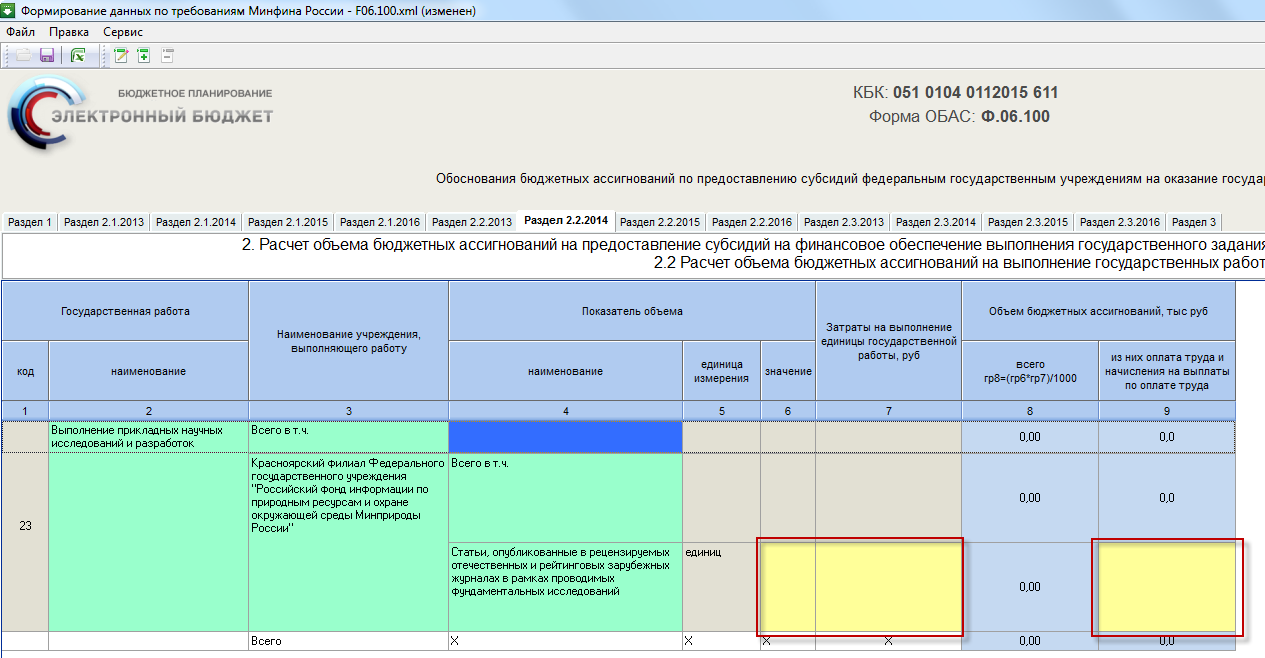This screenshot has width=1265, height=658.
Task: Click the edit row pencil icon
Action: (121, 56)
